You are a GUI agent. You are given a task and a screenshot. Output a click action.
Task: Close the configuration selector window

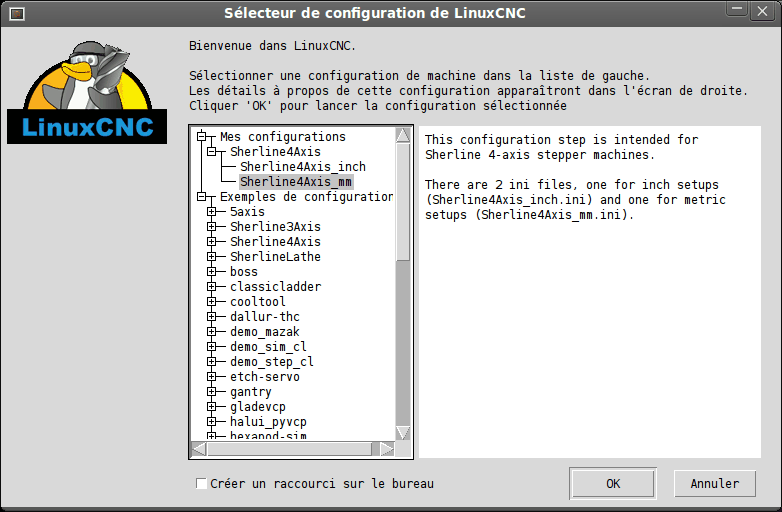pyautogui.click(x=762, y=11)
